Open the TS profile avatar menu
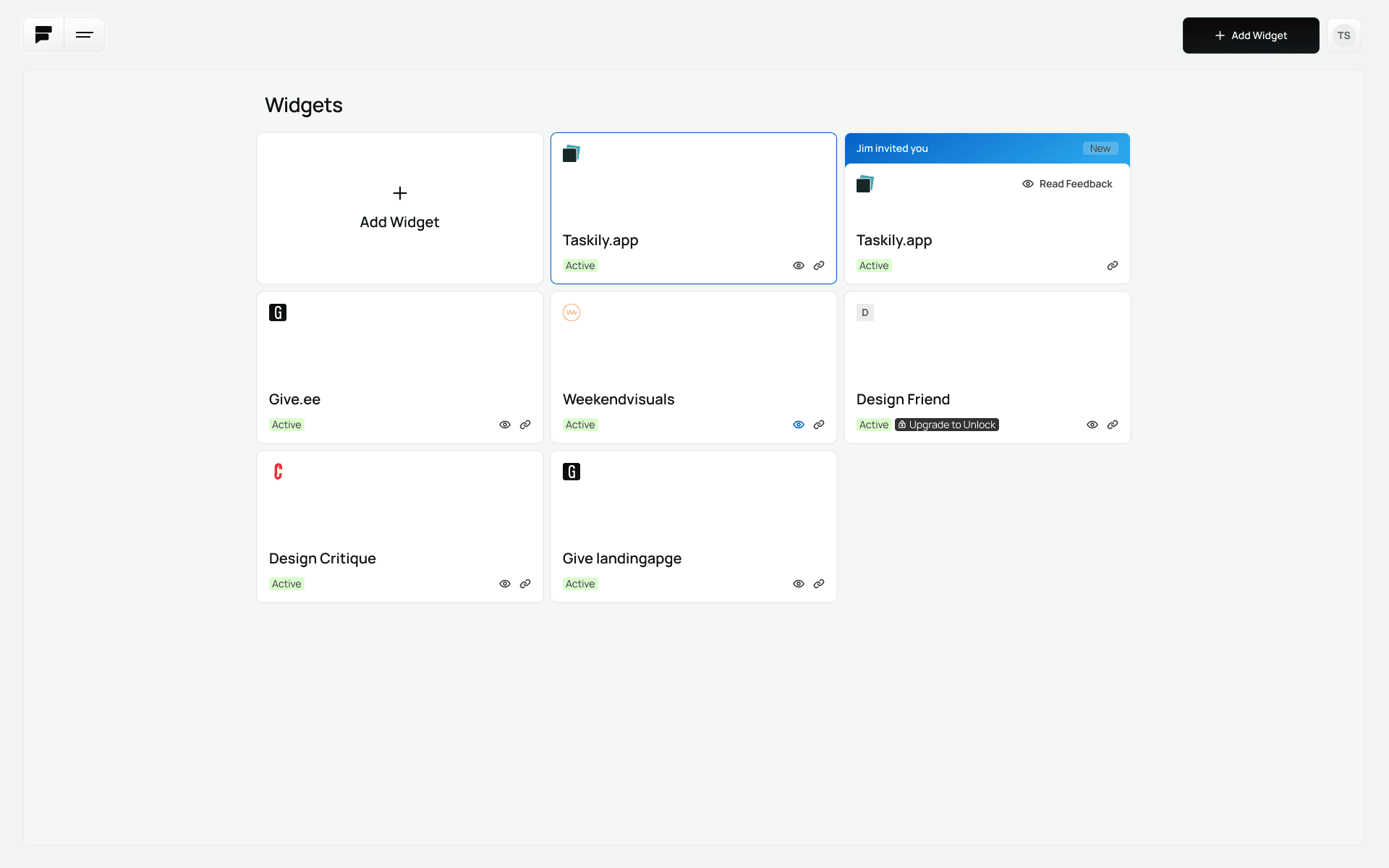Viewport: 1389px width, 868px height. click(x=1344, y=35)
